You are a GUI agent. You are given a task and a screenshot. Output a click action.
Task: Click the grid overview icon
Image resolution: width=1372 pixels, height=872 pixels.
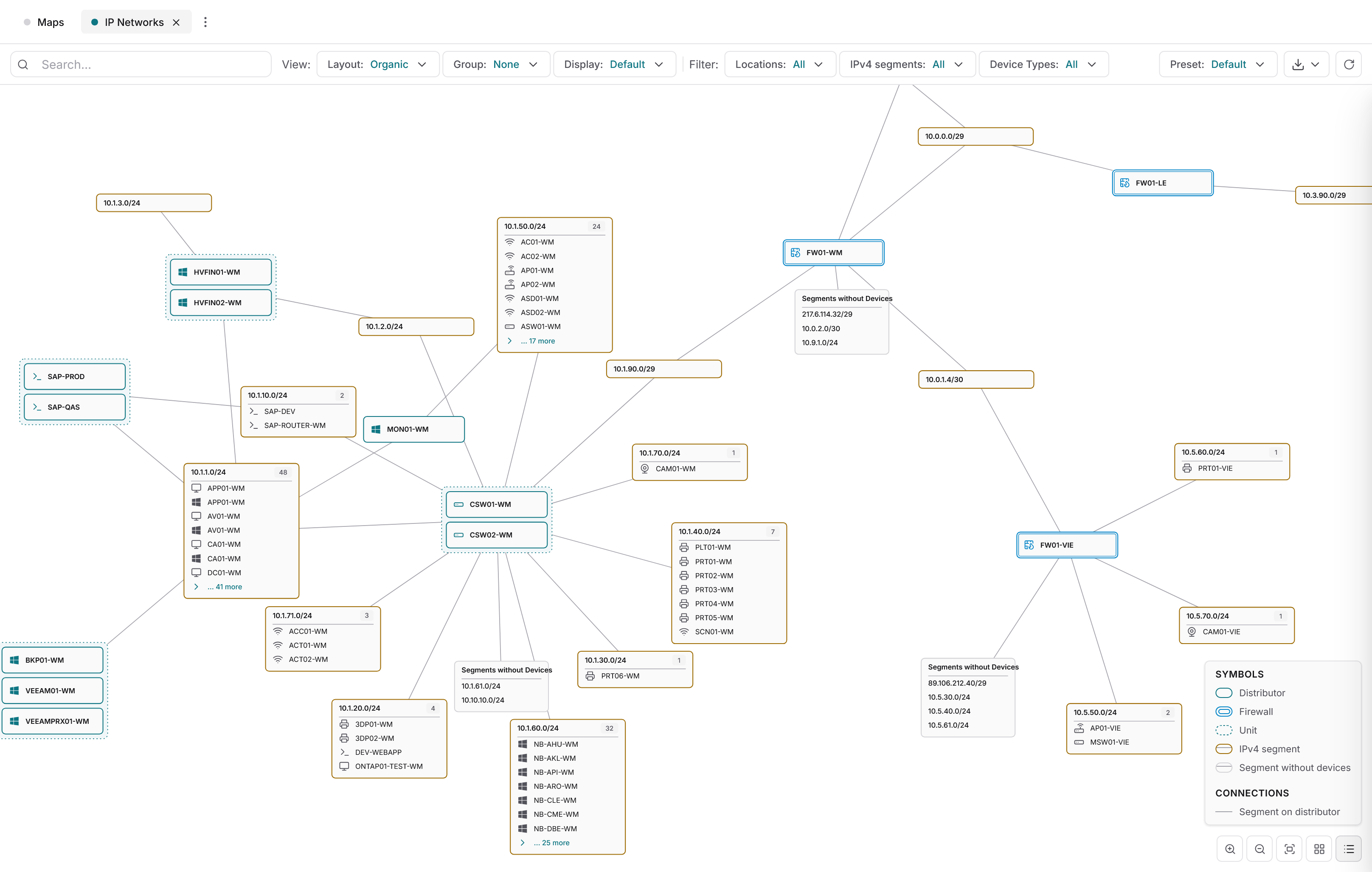1319,849
